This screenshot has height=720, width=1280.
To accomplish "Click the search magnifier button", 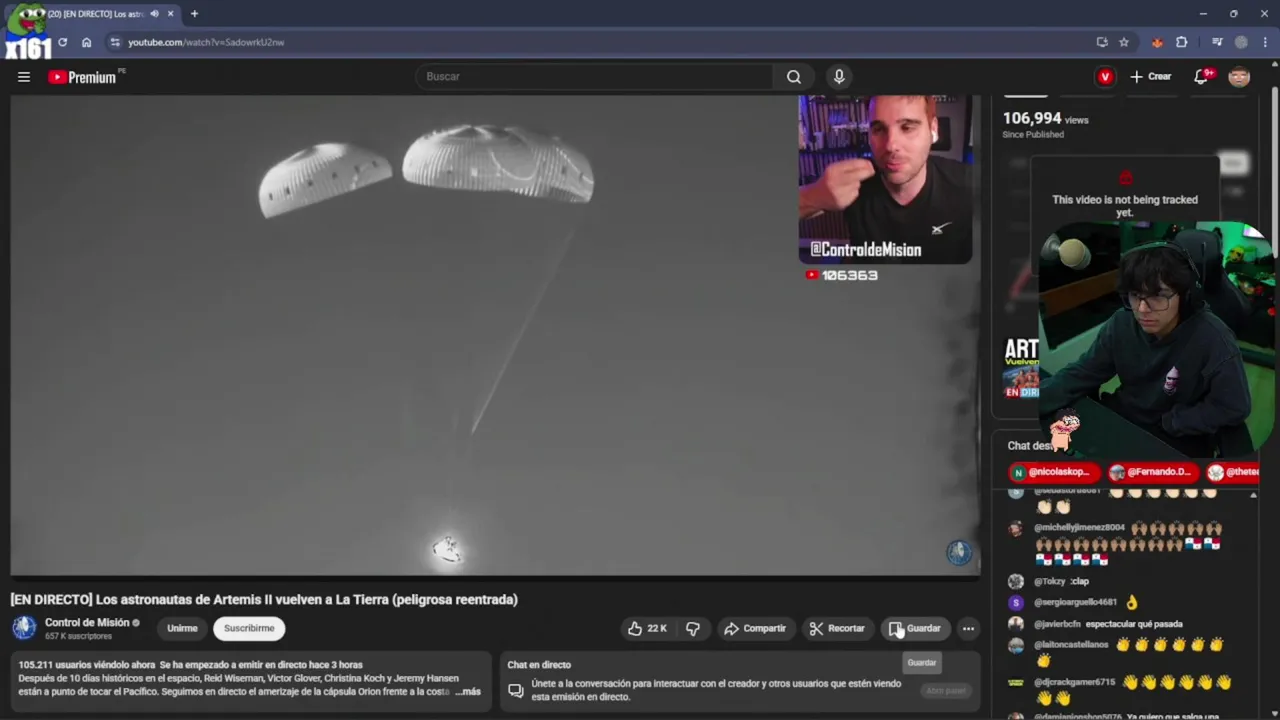I will coord(793,77).
